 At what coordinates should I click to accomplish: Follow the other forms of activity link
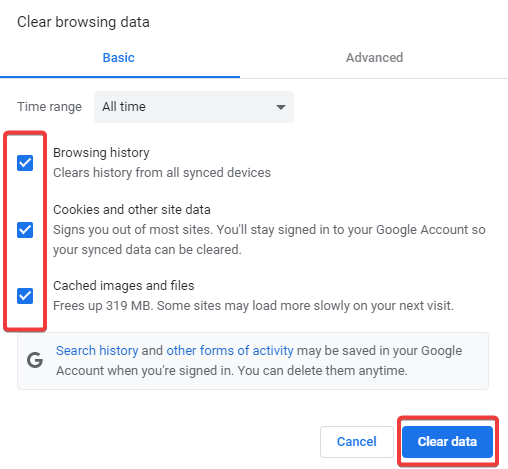[x=230, y=351]
